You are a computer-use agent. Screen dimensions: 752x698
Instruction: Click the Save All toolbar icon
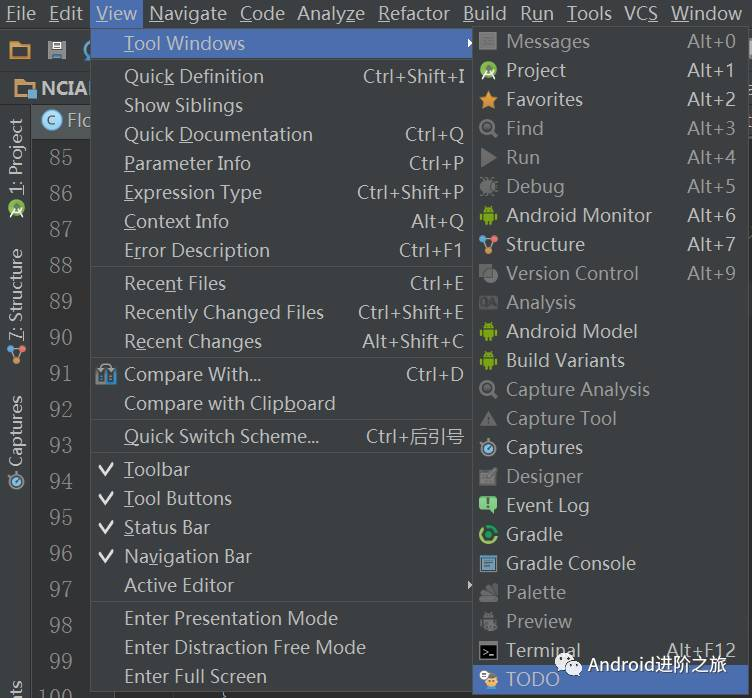pyautogui.click(x=57, y=50)
